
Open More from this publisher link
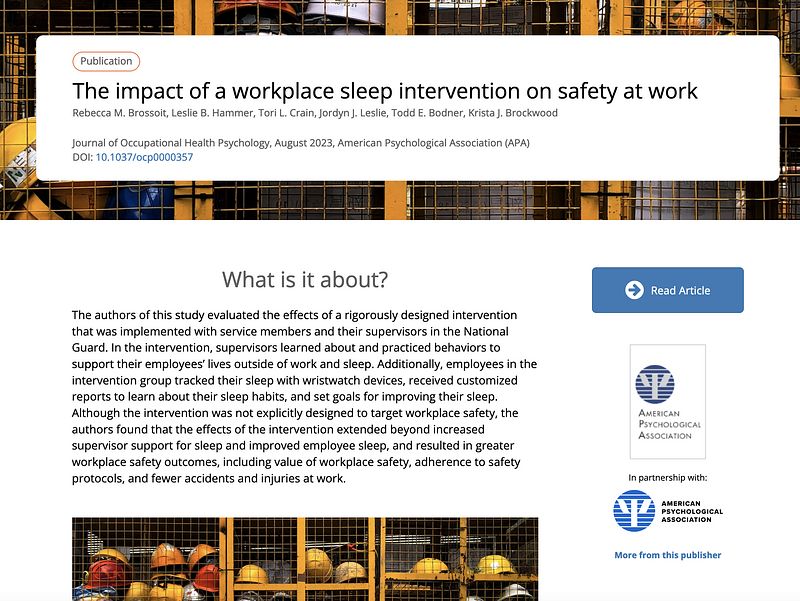click(x=667, y=555)
